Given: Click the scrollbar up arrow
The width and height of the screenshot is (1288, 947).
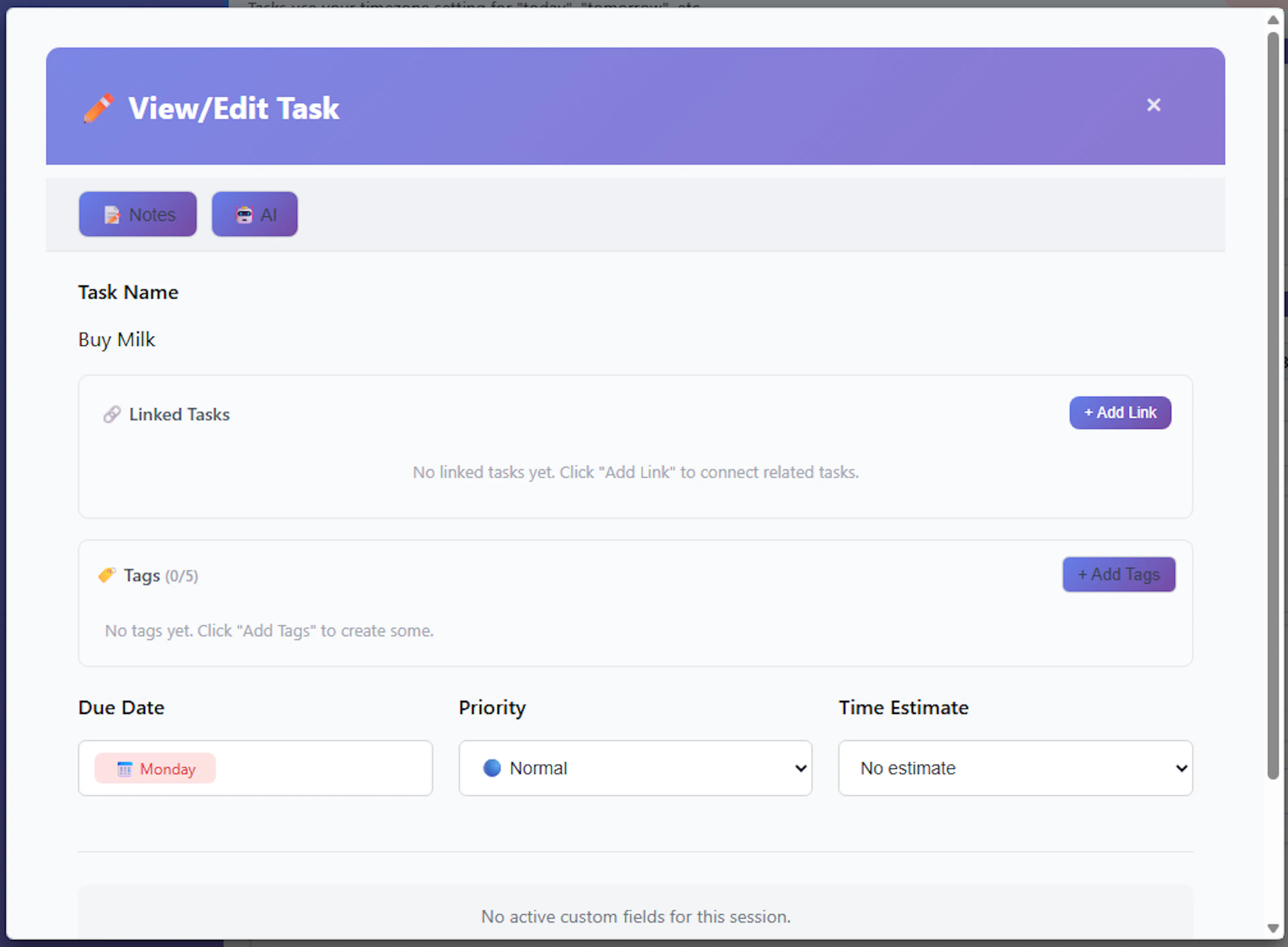Looking at the screenshot, I should pyautogui.click(x=1273, y=20).
